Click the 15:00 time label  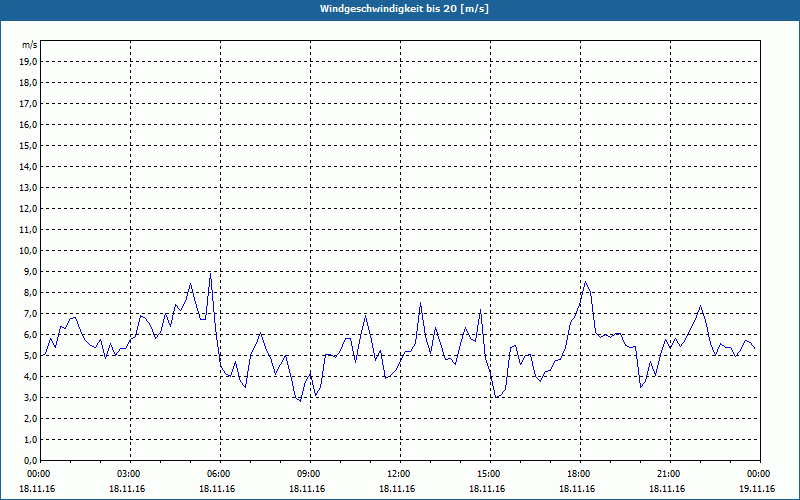[490, 474]
